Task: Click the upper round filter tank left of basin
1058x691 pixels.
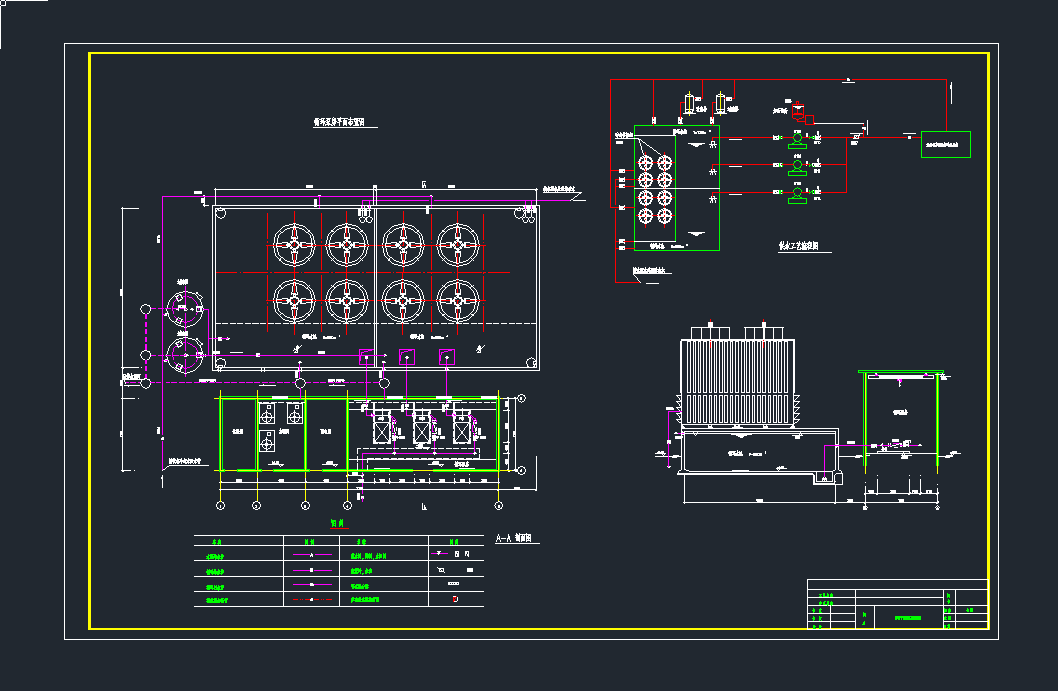Action: pyautogui.click(x=184, y=304)
